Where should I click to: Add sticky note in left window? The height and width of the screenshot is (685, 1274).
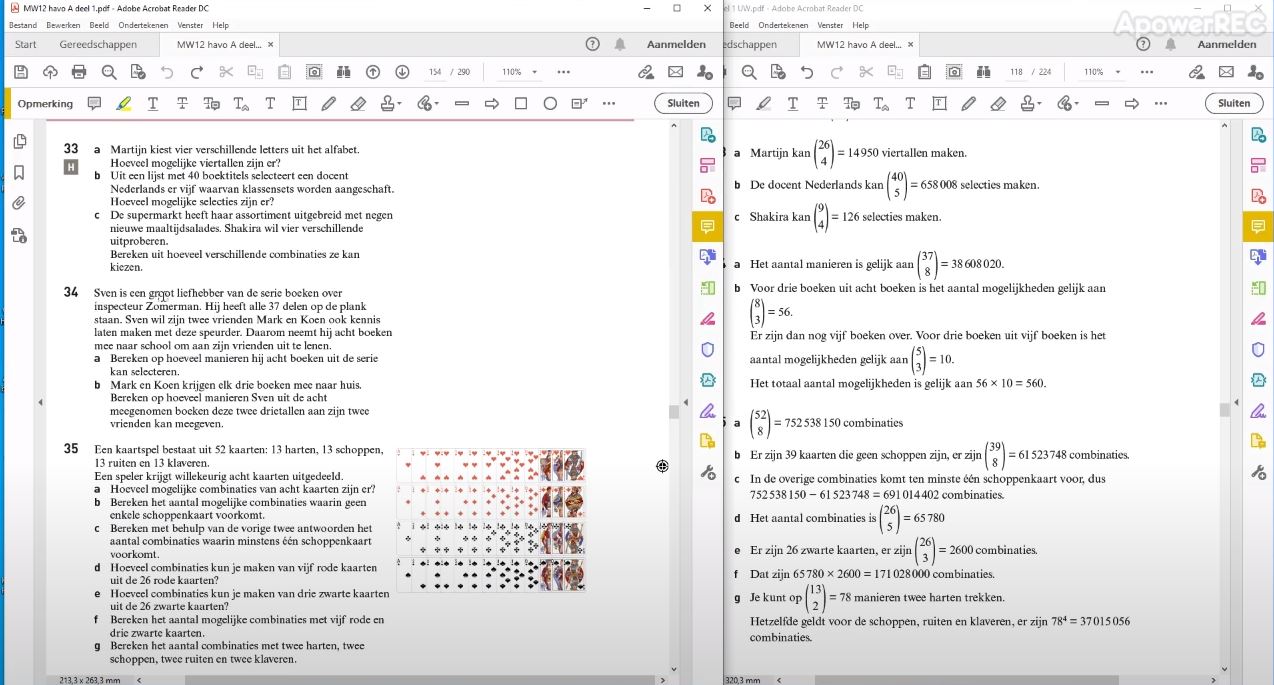[94, 103]
